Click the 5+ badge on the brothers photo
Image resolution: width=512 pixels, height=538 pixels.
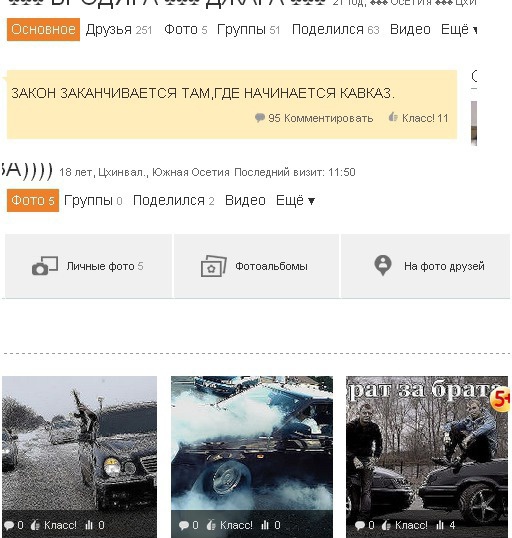[500, 400]
